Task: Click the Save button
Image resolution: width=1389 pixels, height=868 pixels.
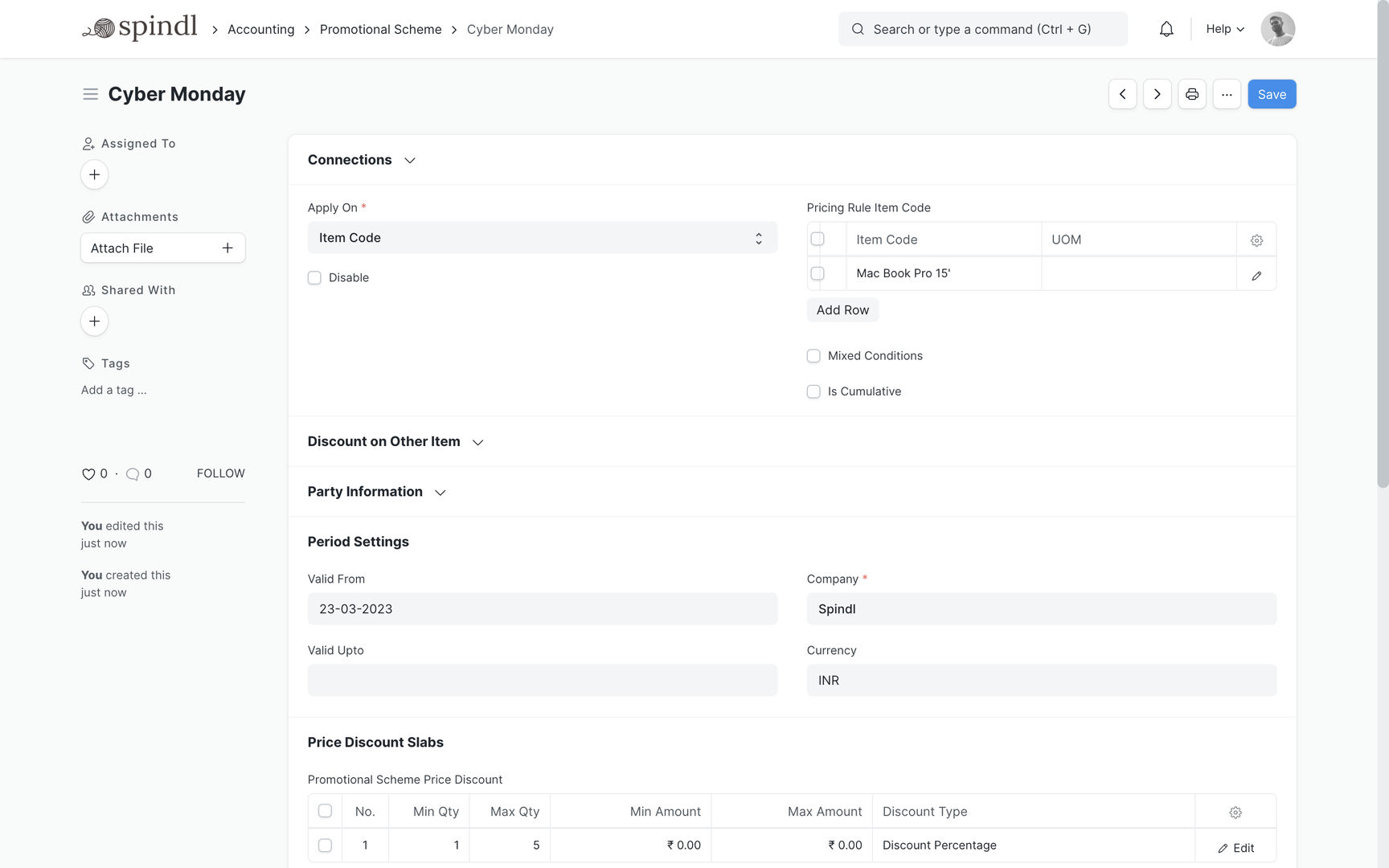Action: (x=1272, y=94)
